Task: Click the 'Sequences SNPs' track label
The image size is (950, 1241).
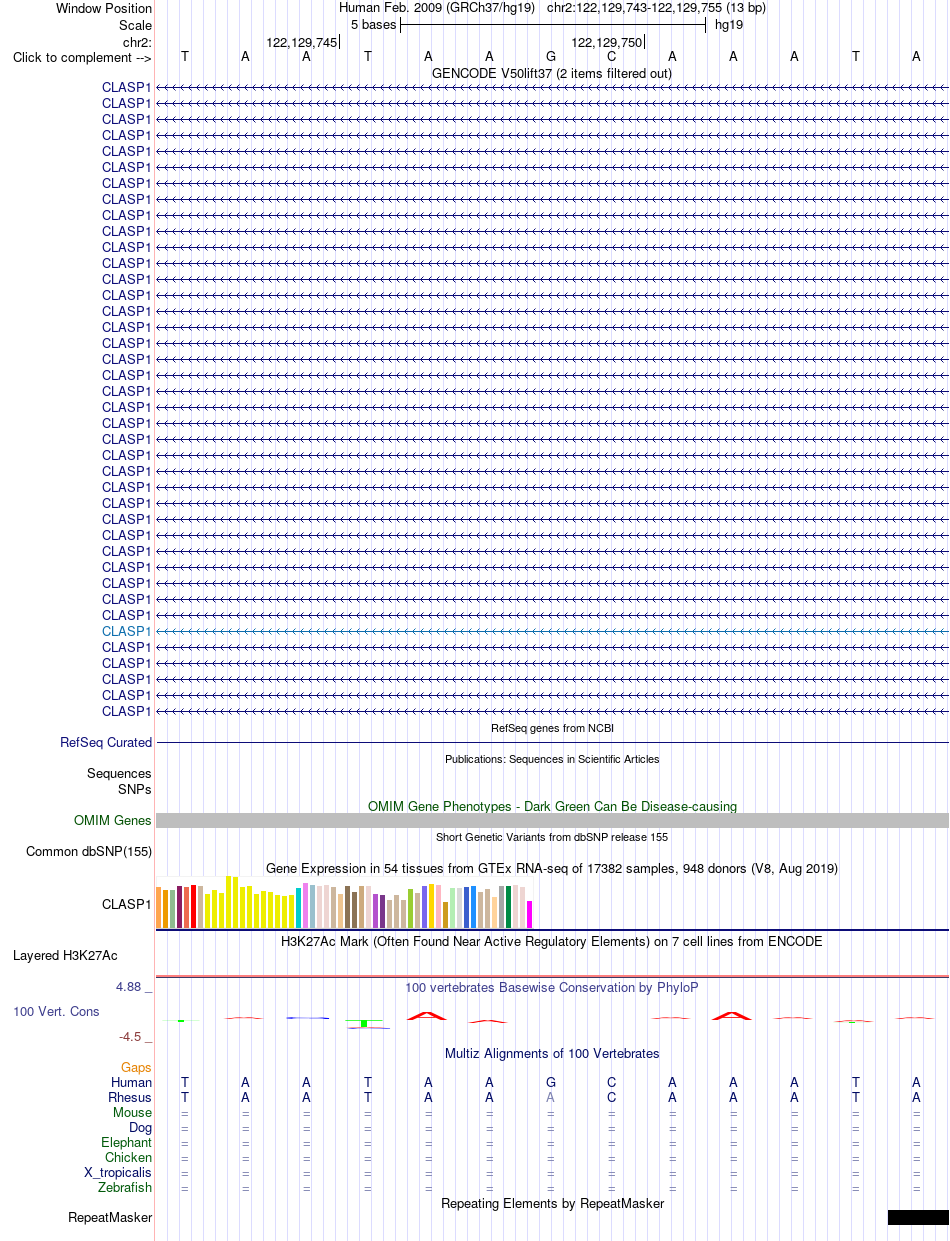Action: [120, 781]
